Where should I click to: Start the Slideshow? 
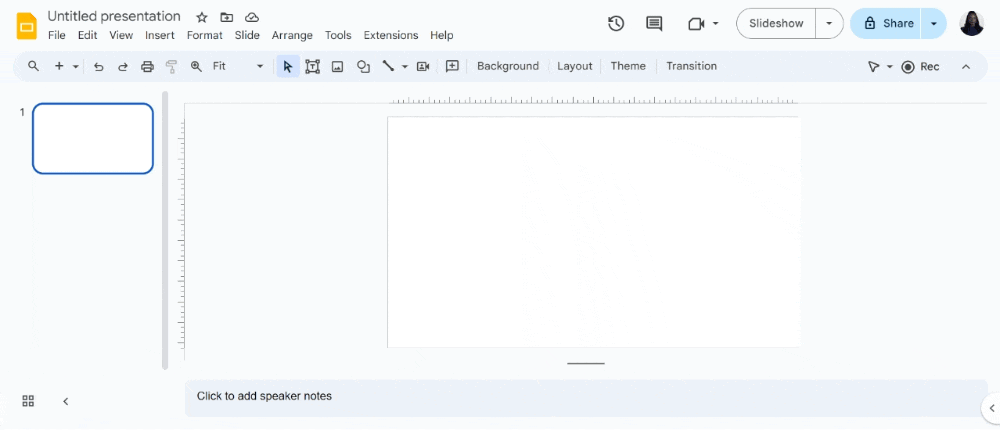point(776,24)
